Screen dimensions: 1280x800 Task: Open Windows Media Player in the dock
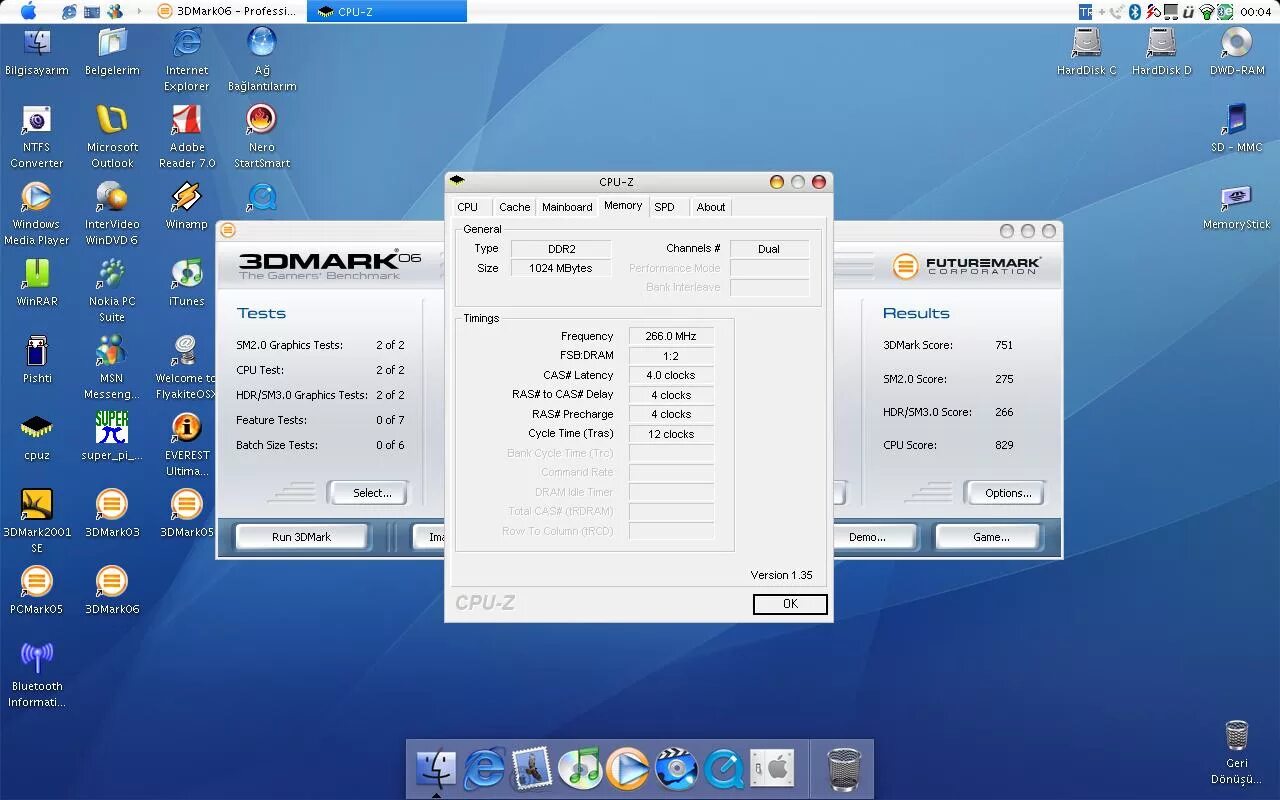[x=628, y=769]
